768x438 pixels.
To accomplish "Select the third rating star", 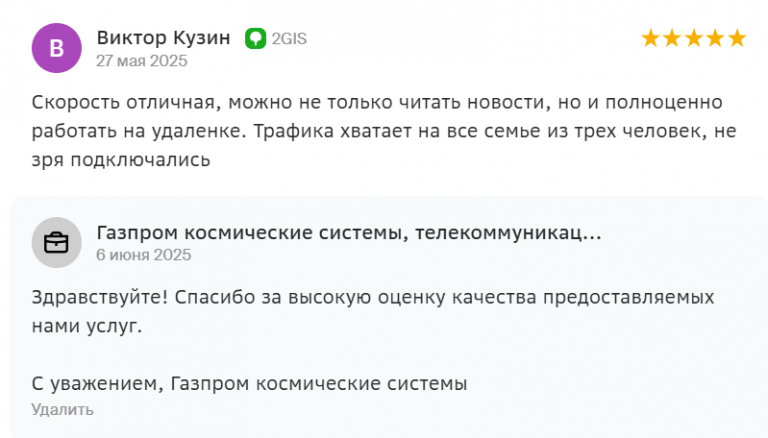I will point(694,38).
